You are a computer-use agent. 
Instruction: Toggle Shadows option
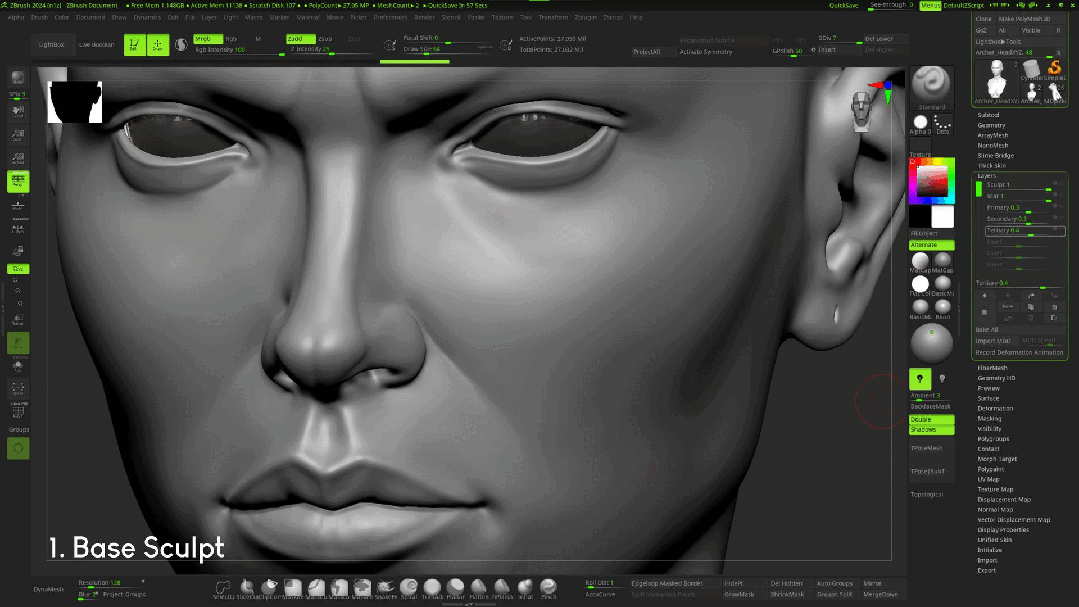[932, 429]
